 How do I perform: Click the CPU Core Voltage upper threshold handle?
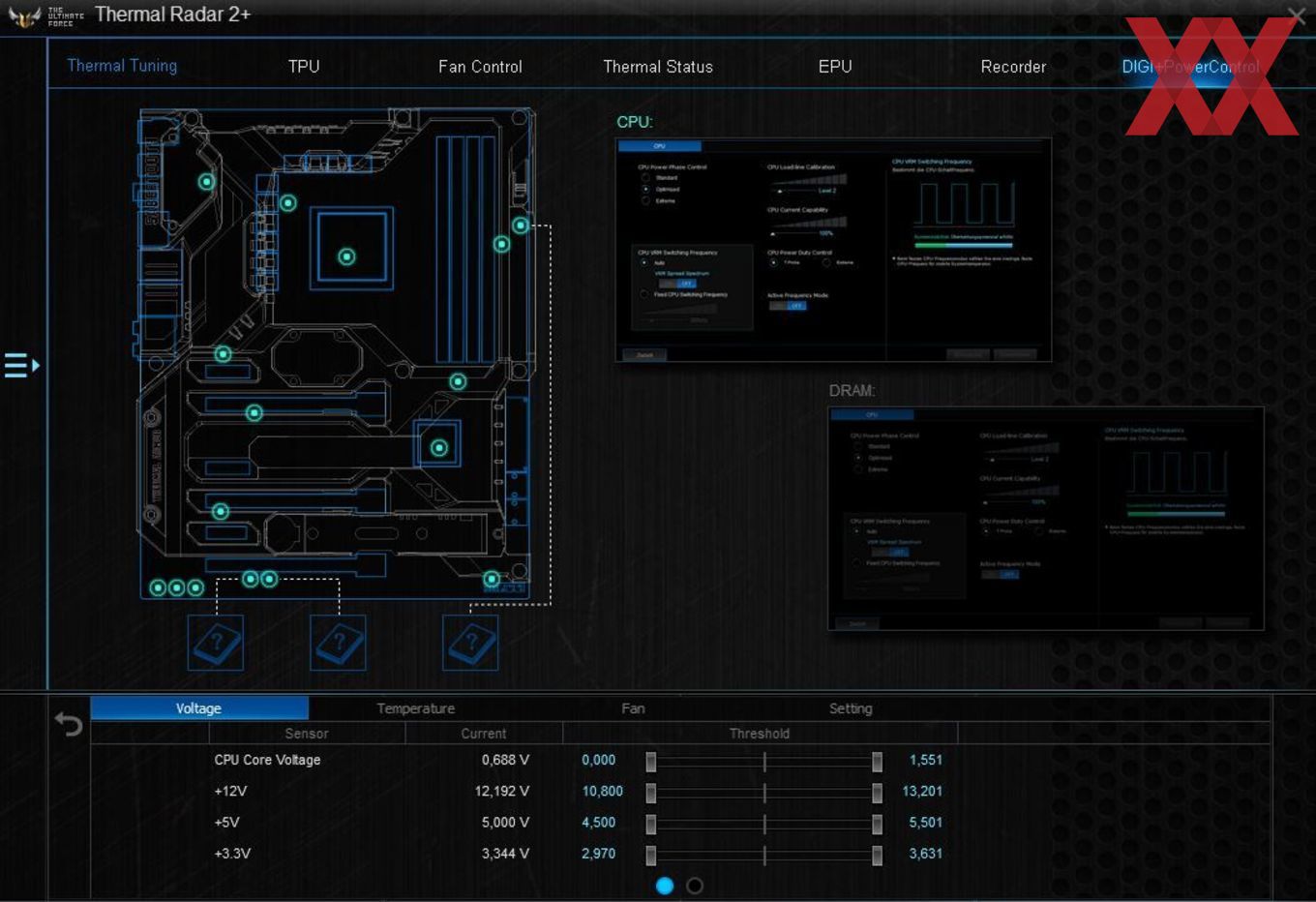click(x=878, y=762)
